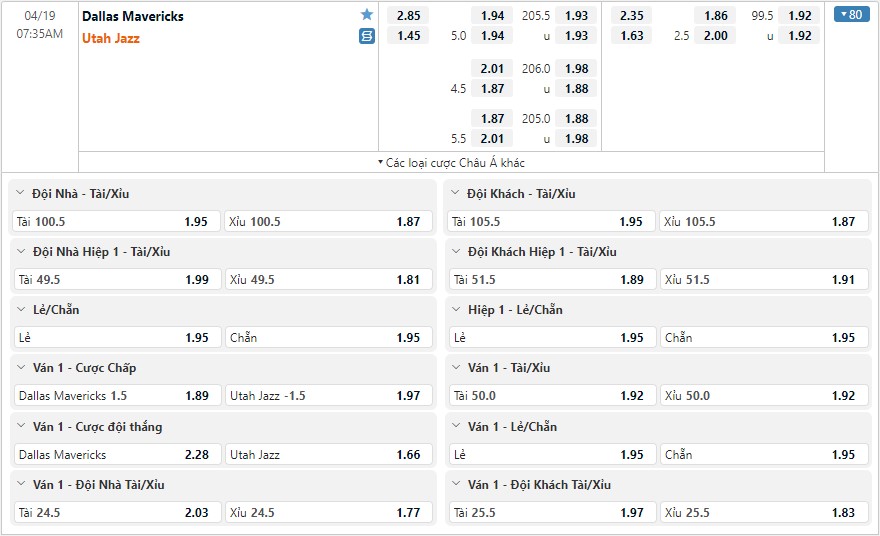This screenshot has width=880, height=536.
Task: Pick first-half Utah Jazz odds 1.63
Action: 631,36
